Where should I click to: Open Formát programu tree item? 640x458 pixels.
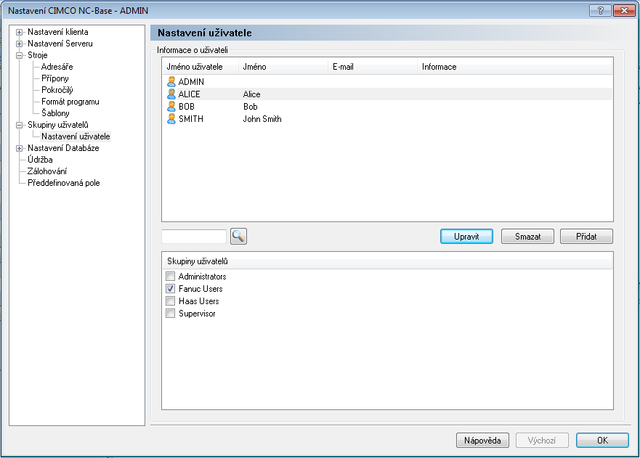click(70, 102)
